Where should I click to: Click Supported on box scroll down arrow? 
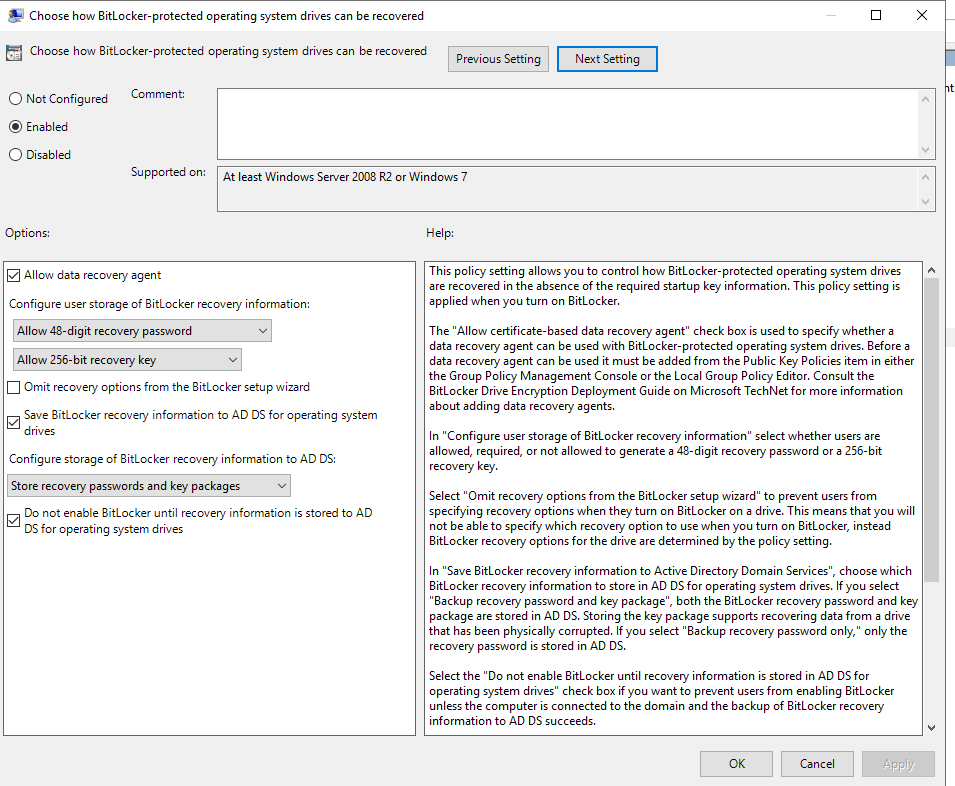tap(926, 202)
